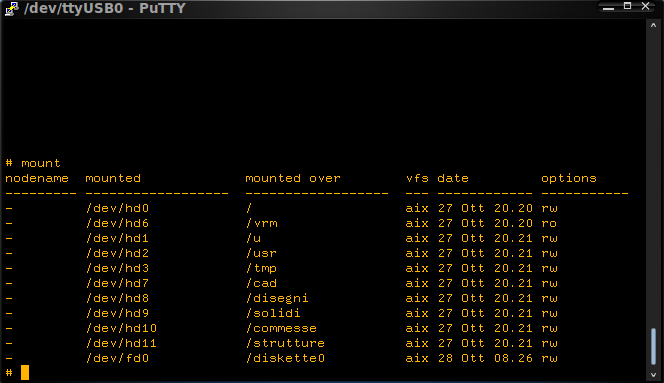This screenshot has width=664, height=383.
Task: Click the '28 Ott 08.26' date
Action: 485,358
